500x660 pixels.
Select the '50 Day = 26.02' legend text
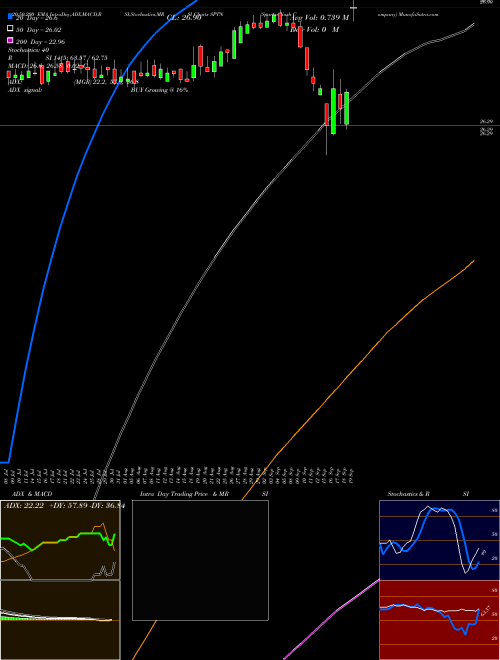pyautogui.click(x=39, y=30)
